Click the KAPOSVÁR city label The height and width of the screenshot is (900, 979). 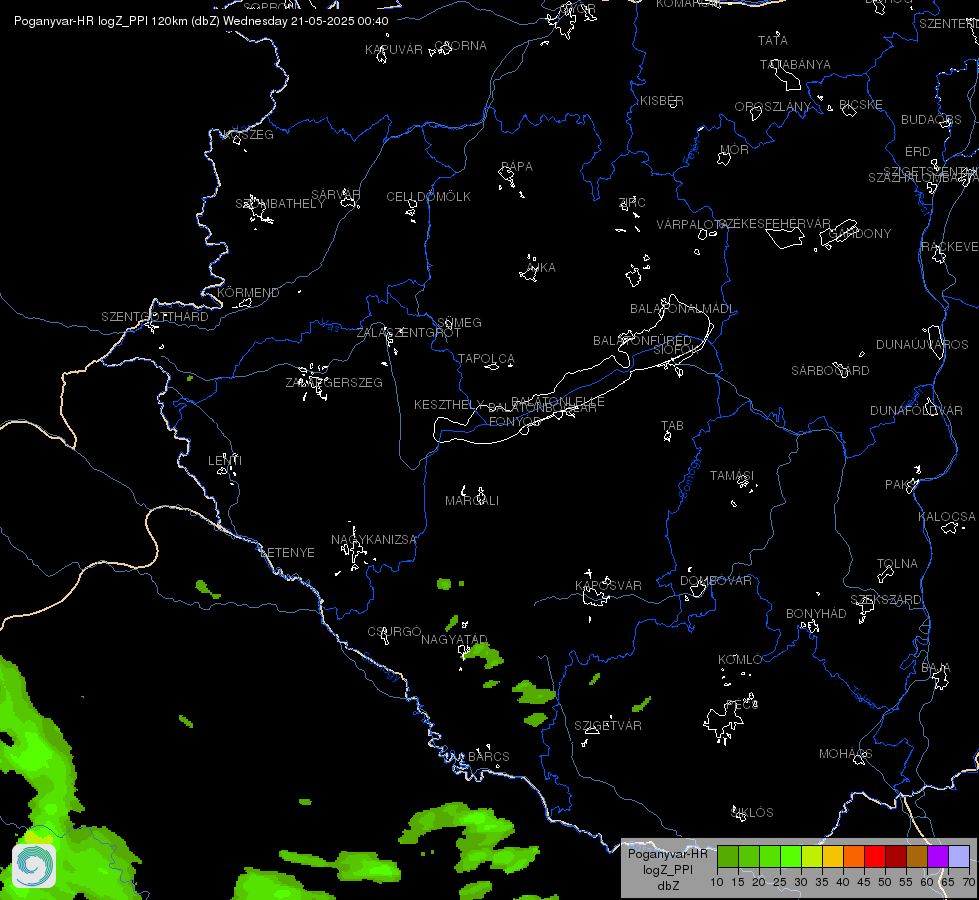point(608,586)
